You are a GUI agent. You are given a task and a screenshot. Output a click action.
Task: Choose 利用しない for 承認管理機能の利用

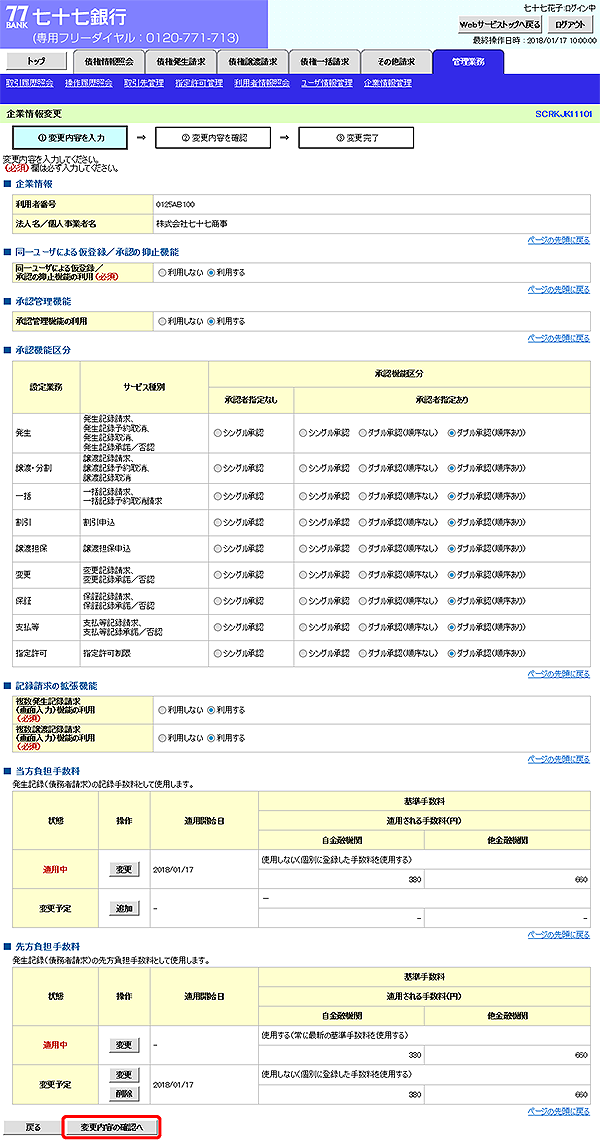point(162,321)
